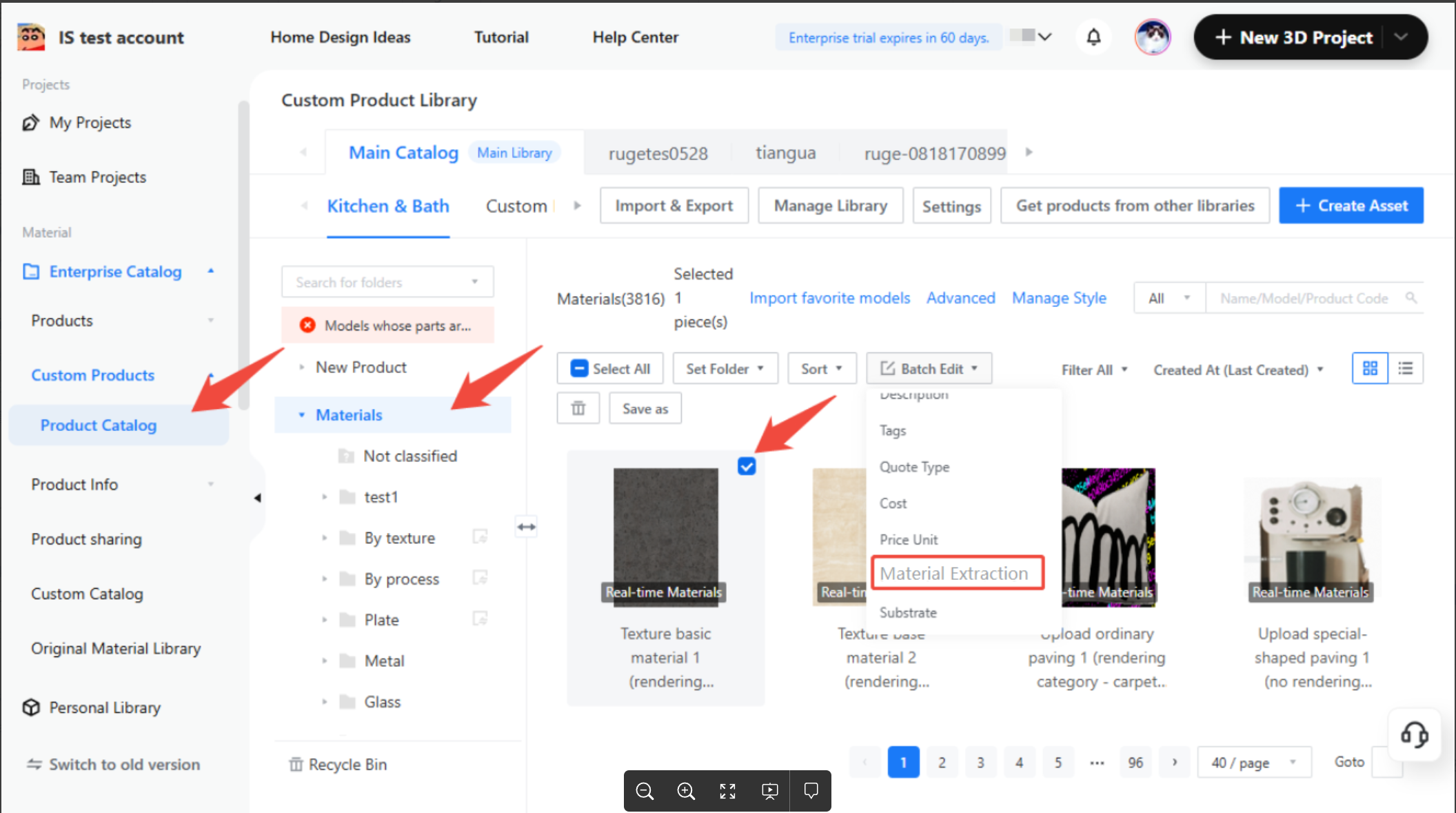Click zoom out magnifier in bottom toolbar
This screenshot has width=1456, height=813.
[645, 791]
